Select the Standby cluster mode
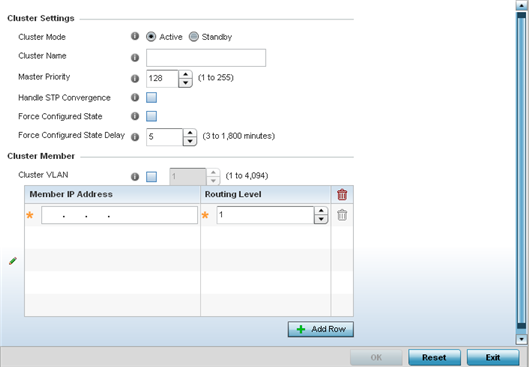 pyautogui.click(x=194, y=36)
